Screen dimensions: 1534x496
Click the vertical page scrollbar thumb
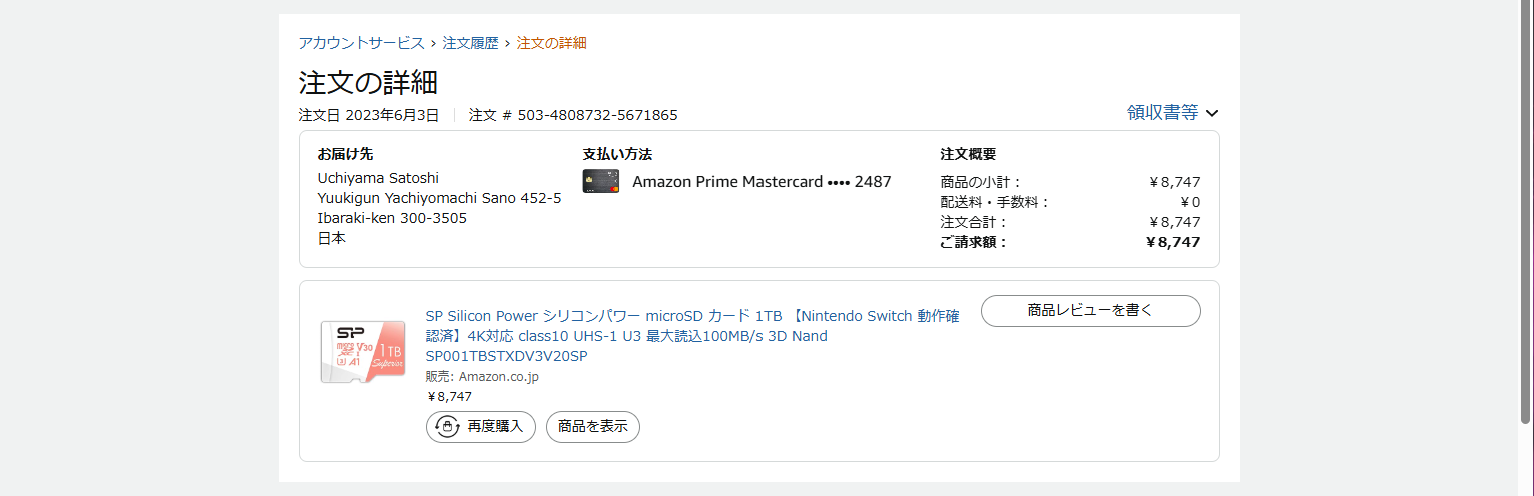(1525, 210)
